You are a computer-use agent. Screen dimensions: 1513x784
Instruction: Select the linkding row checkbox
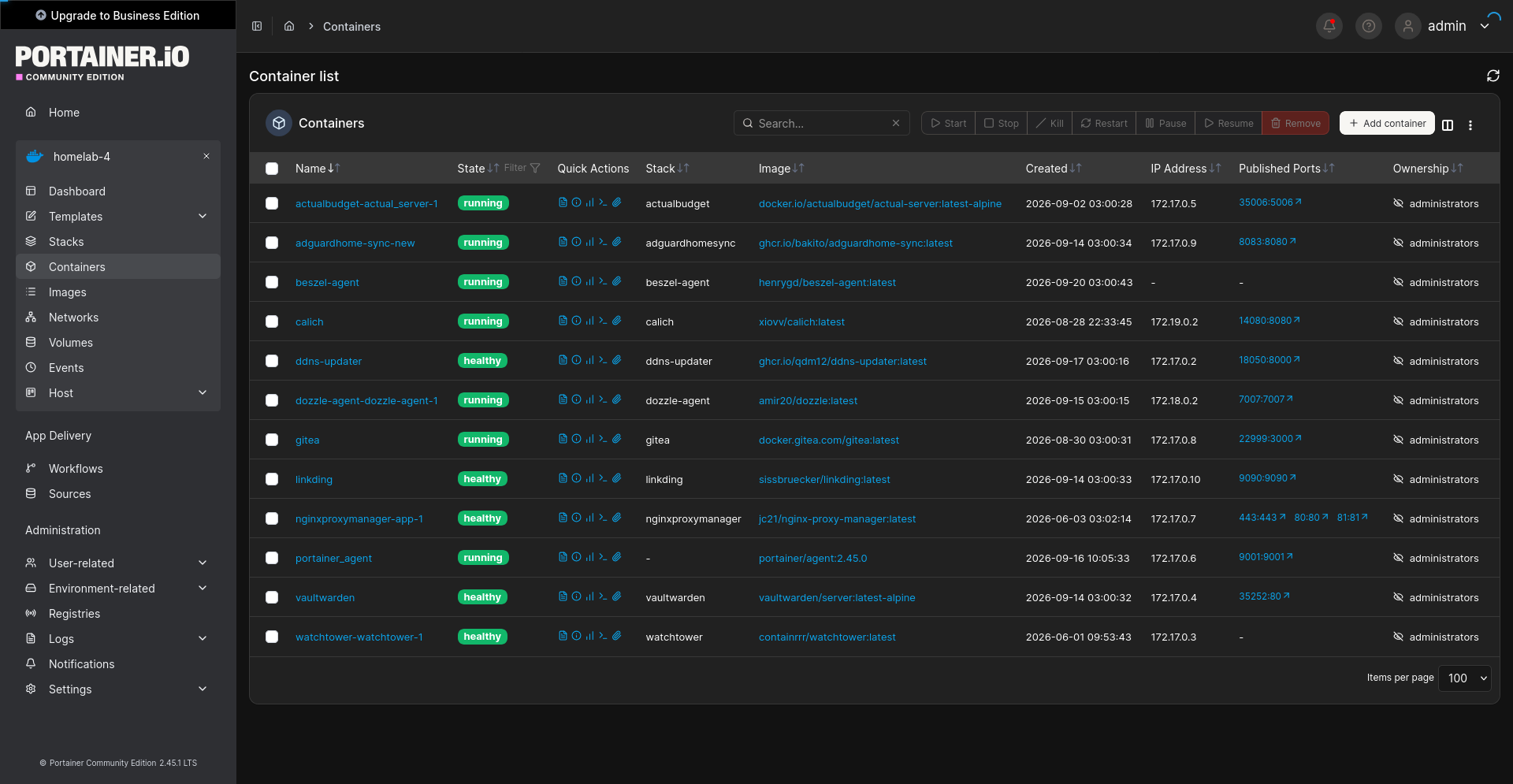tap(272, 479)
